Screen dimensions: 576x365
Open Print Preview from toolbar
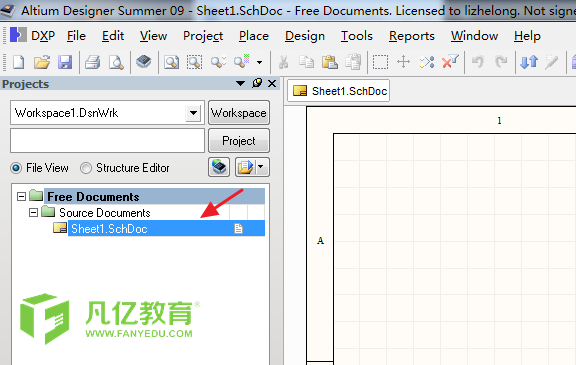coord(116,62)
